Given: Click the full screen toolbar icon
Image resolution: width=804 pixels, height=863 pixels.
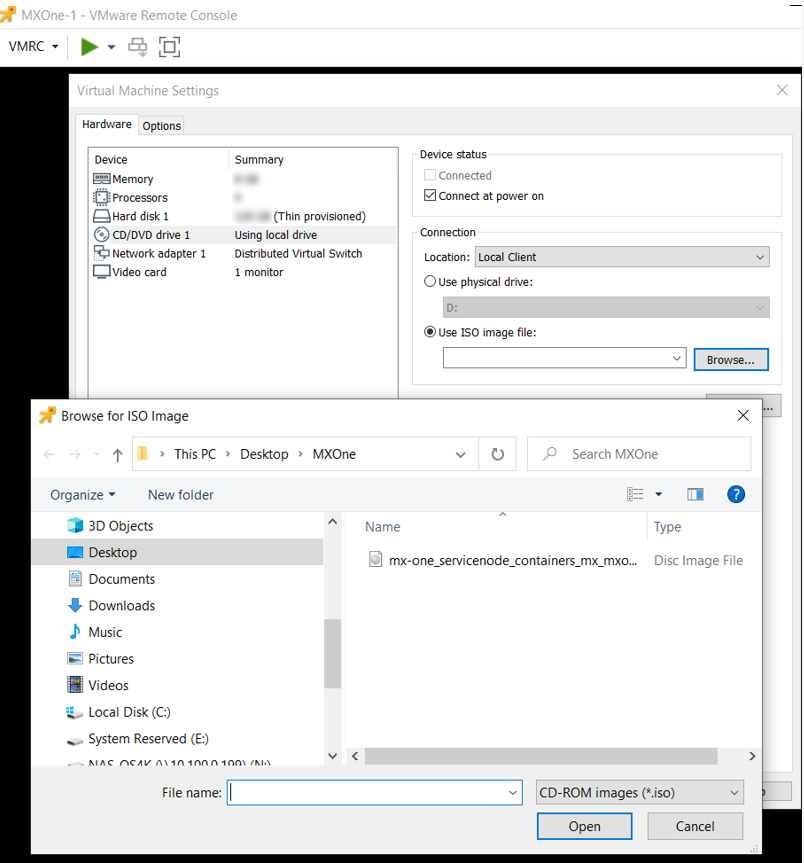Looking at the screenshot, I should tap(169, 47).
